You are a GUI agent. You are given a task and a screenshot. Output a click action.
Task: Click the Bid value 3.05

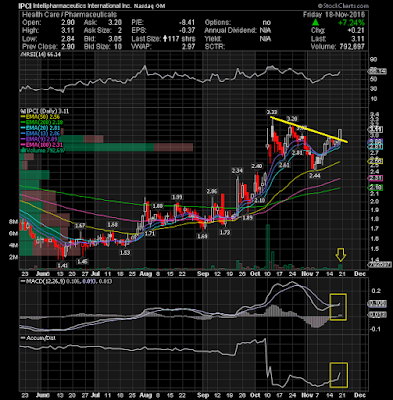115,39
